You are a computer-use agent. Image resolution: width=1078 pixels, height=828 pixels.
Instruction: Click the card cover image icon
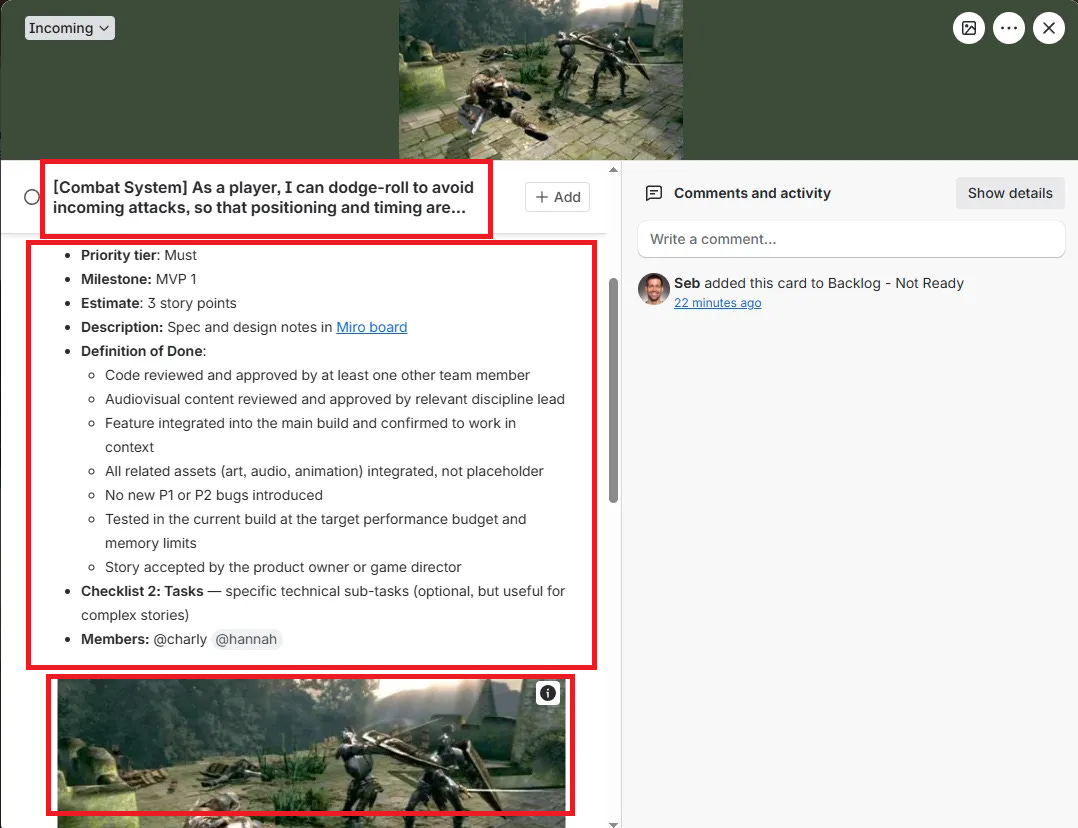tap(969, 28)
